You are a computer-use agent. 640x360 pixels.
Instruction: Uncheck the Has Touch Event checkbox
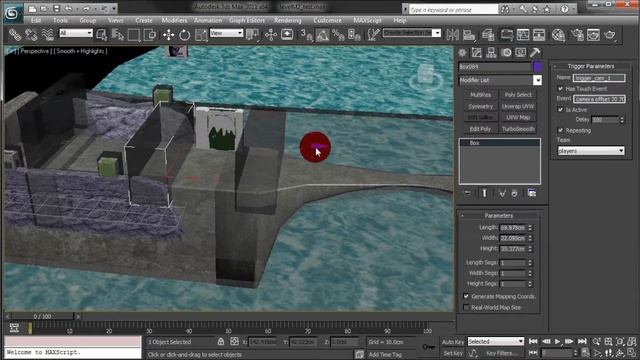pyautogui.click(x=560, y=89)
